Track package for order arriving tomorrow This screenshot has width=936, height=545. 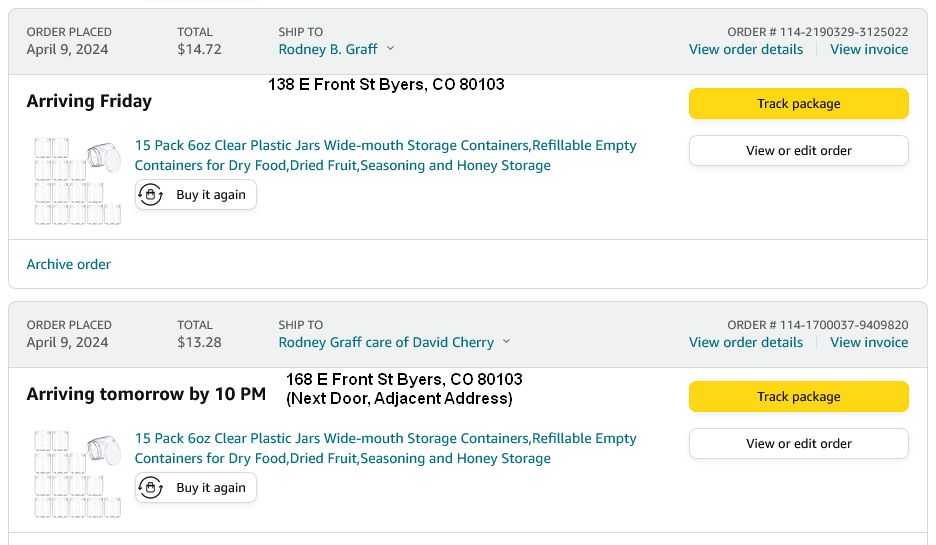(798, 396)
